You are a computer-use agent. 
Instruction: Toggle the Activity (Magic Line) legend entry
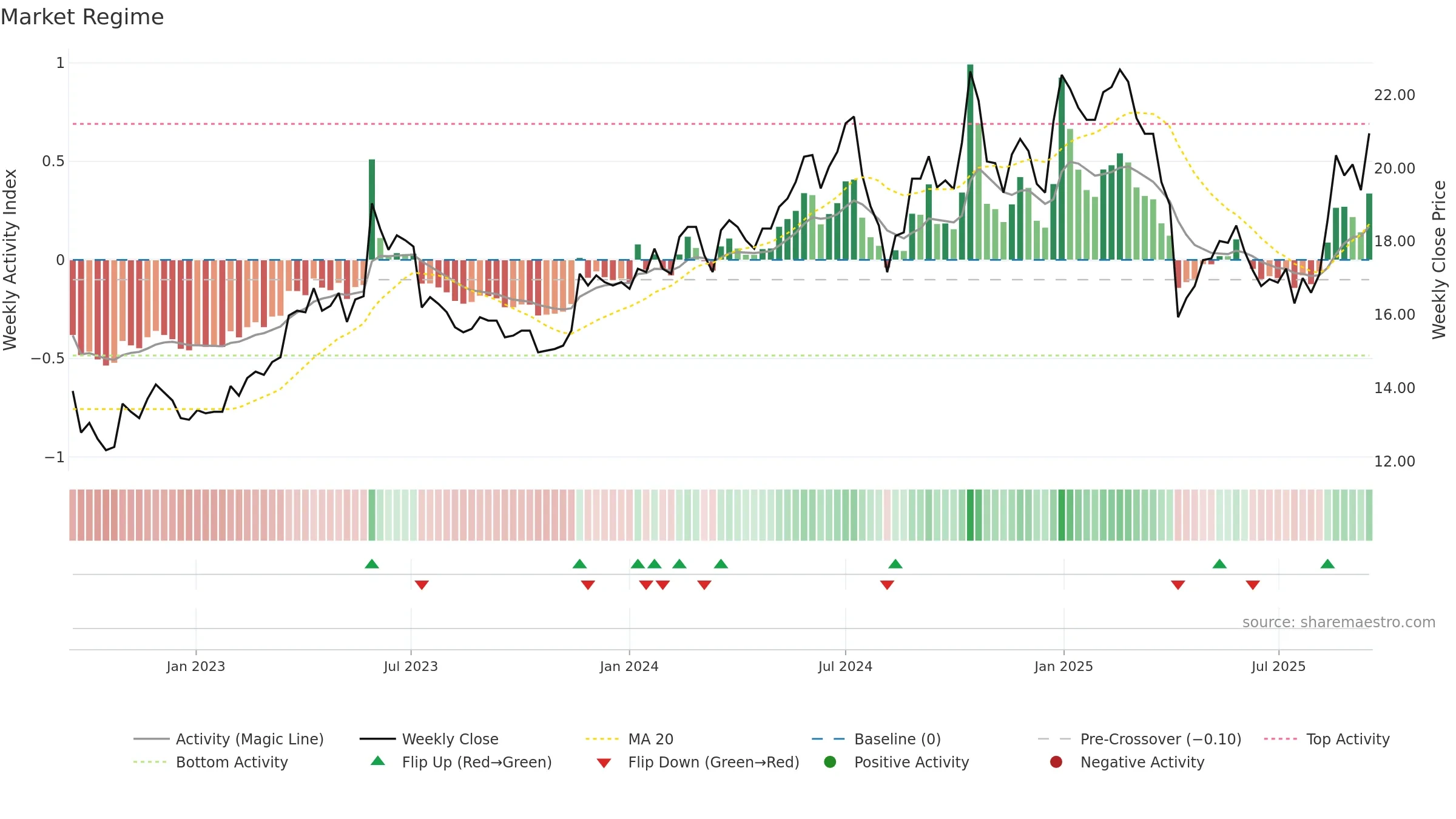pyautogui.click(x=229, y=739)
